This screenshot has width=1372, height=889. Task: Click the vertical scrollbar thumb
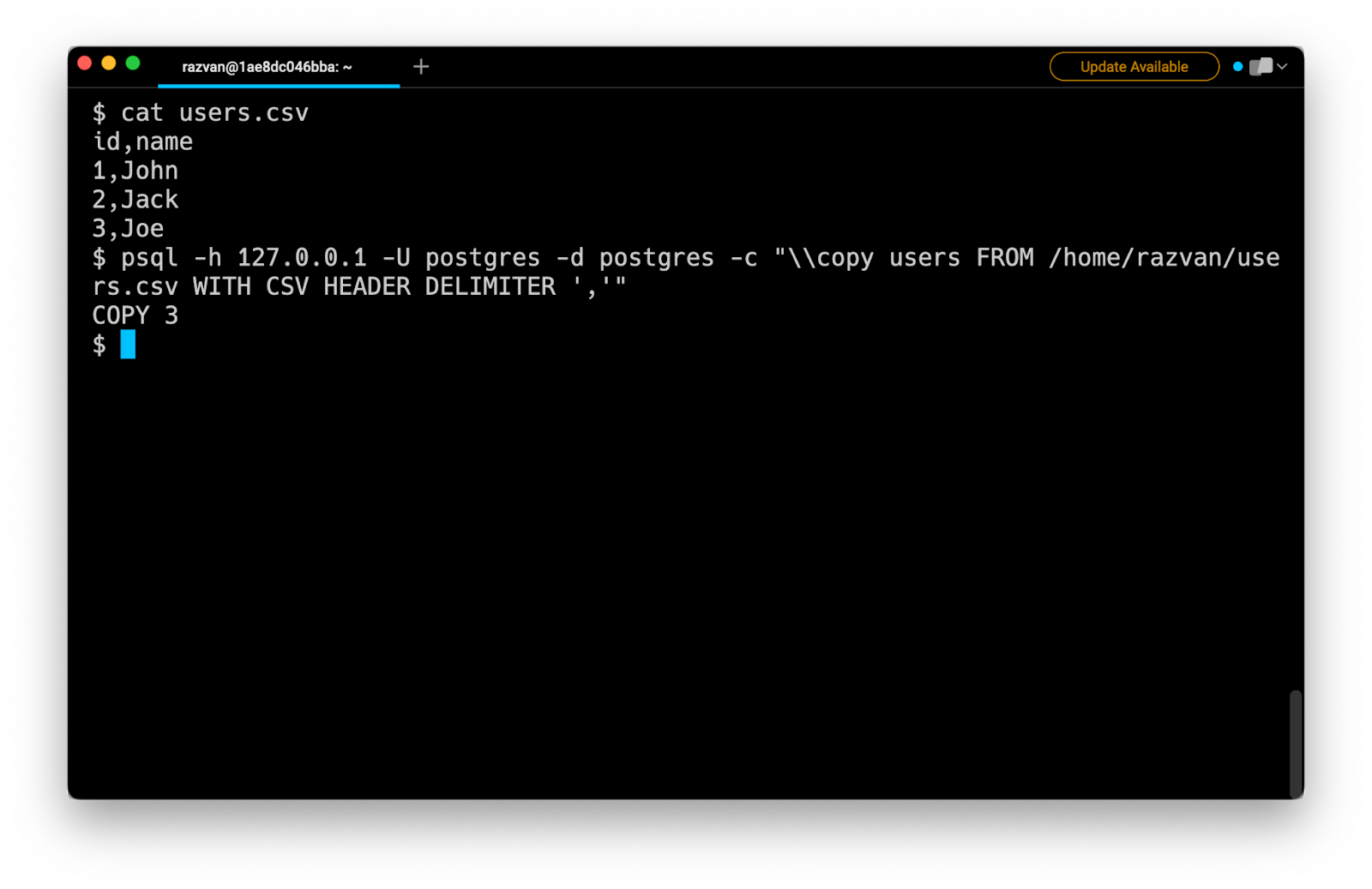click(x=1296, y=742)
